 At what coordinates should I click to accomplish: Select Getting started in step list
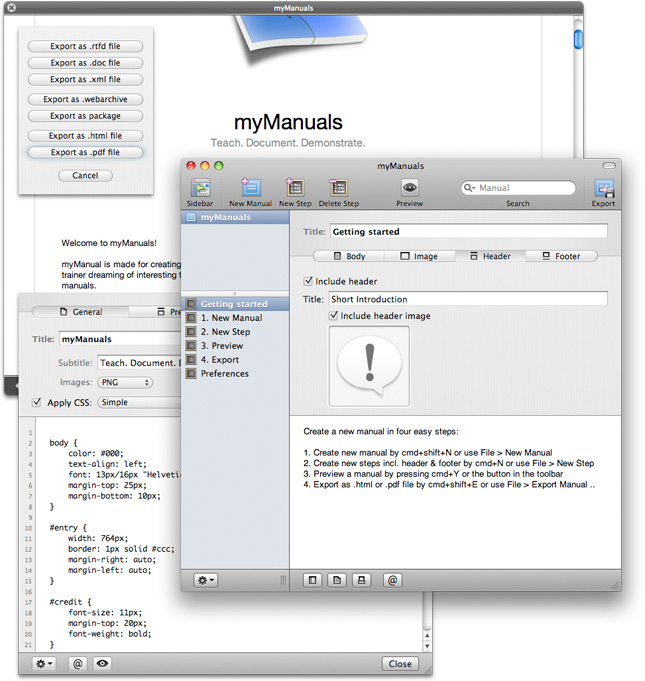[x=235, y=304]
